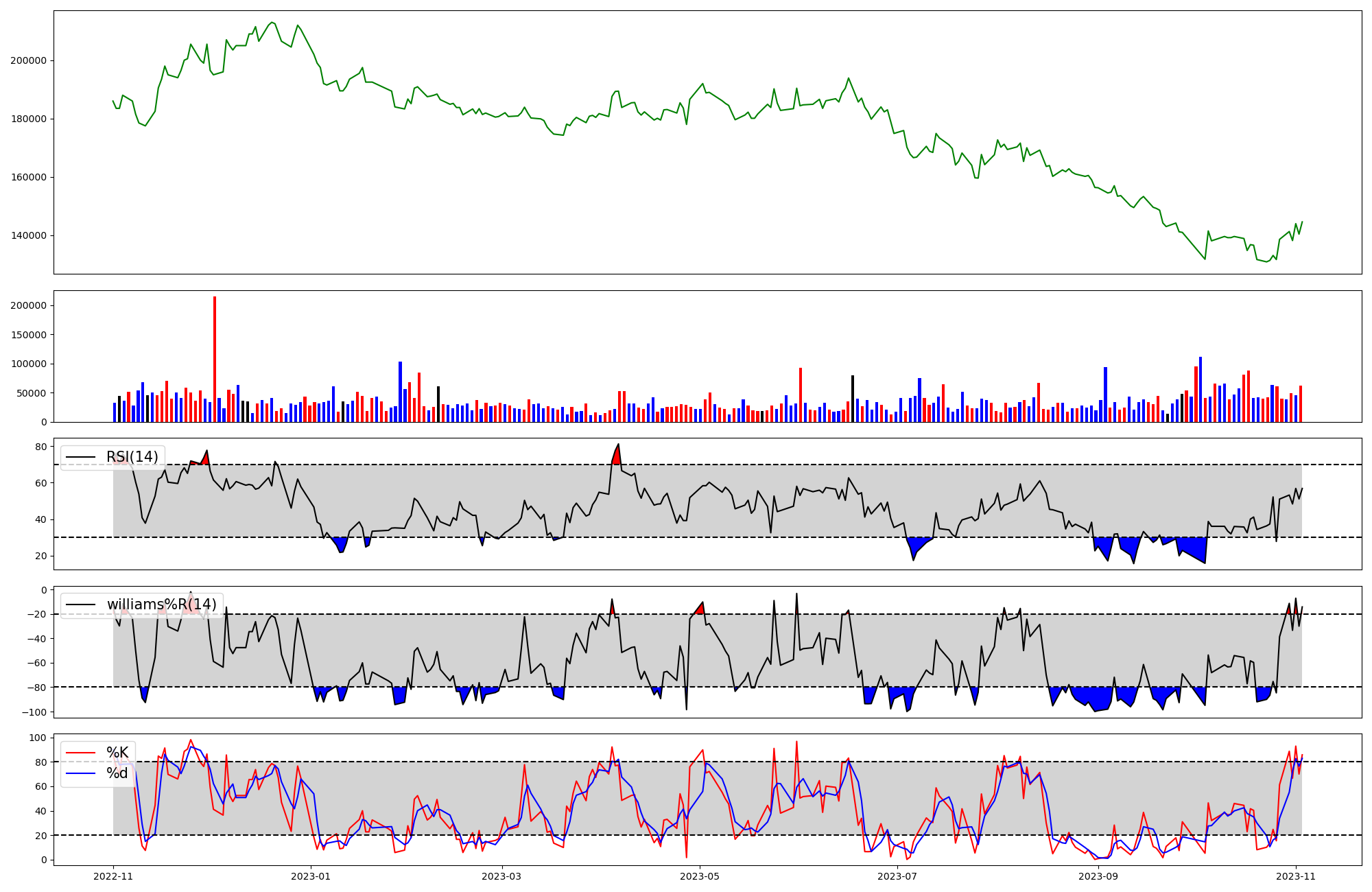Click the 180000 price axis tick label

28,119
